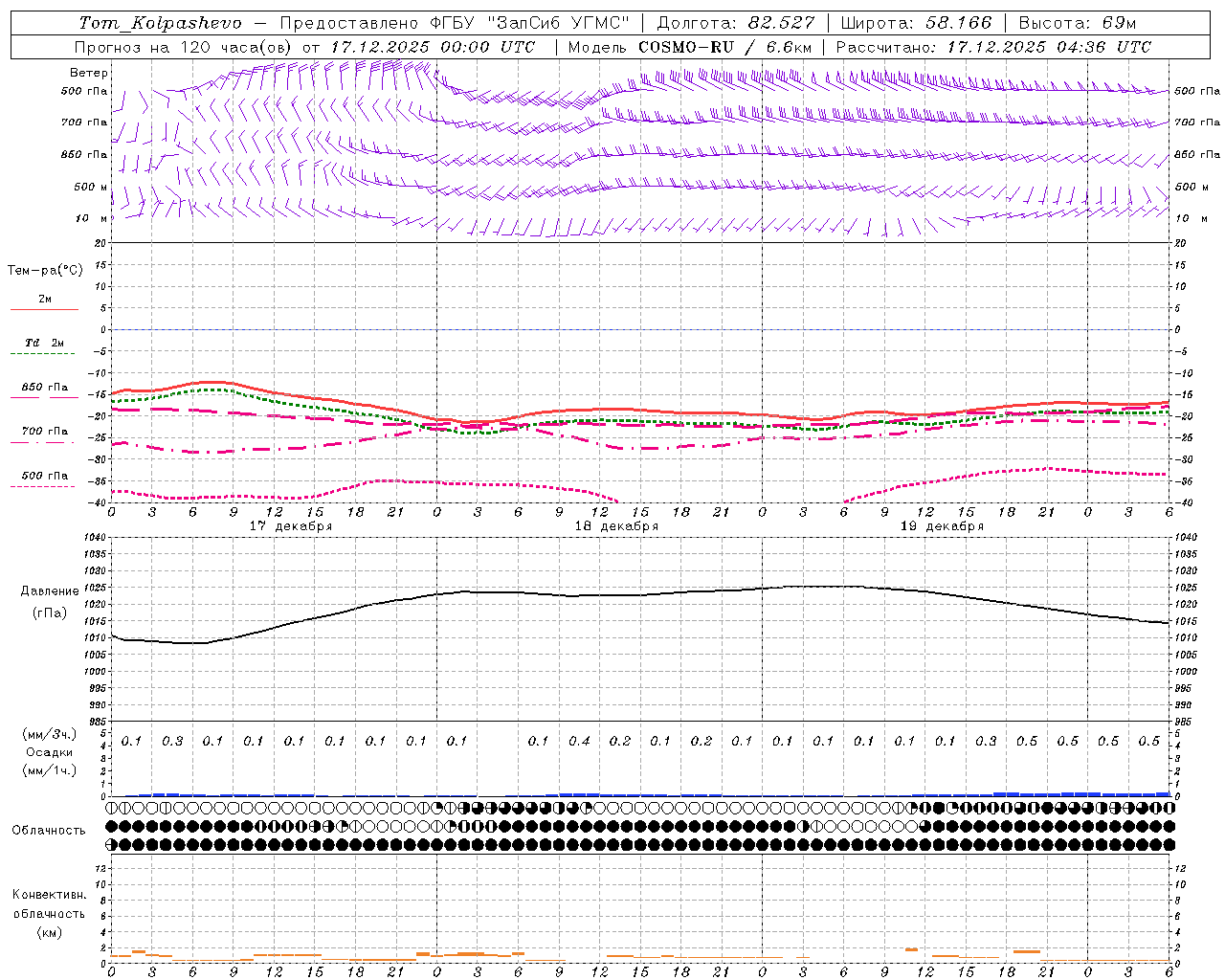This screenshot has height=980, width=1225.
Task: Select the Тем-ра(°C) temperature panel label
Action: 45,271
